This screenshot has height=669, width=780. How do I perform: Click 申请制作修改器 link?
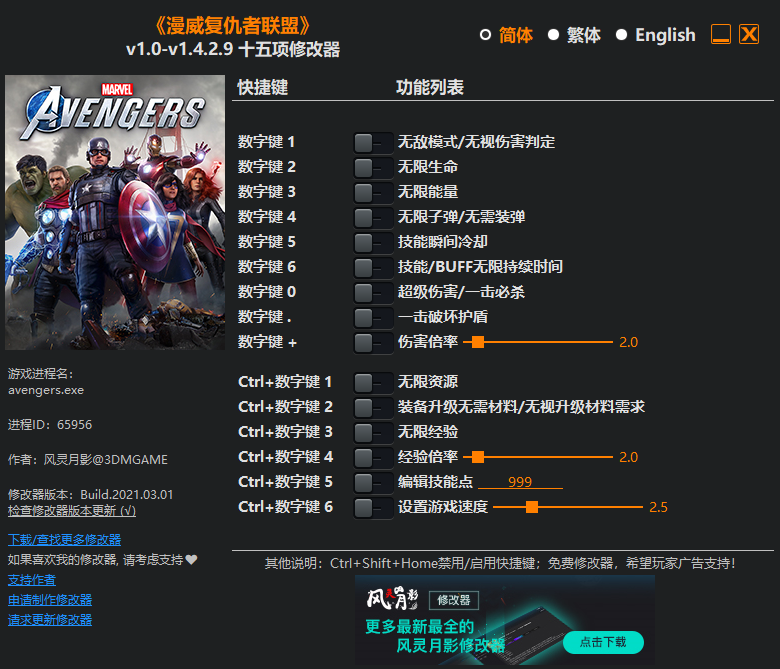(50, 600)
